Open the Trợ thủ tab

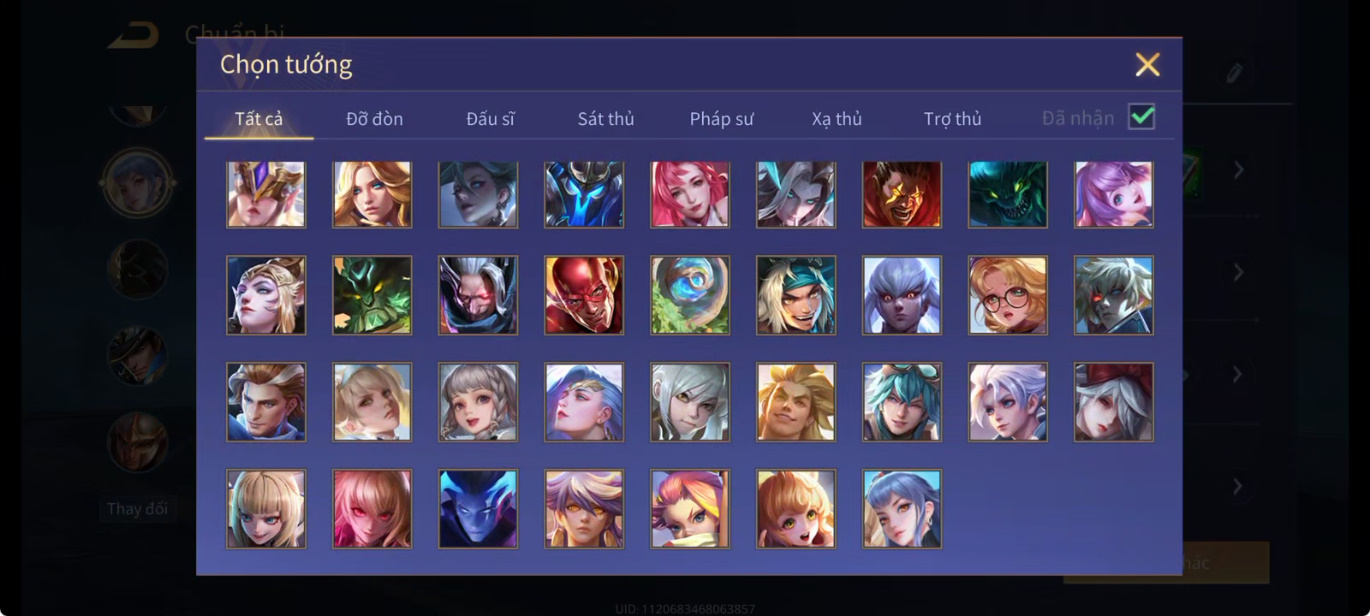tap(953, 119)
